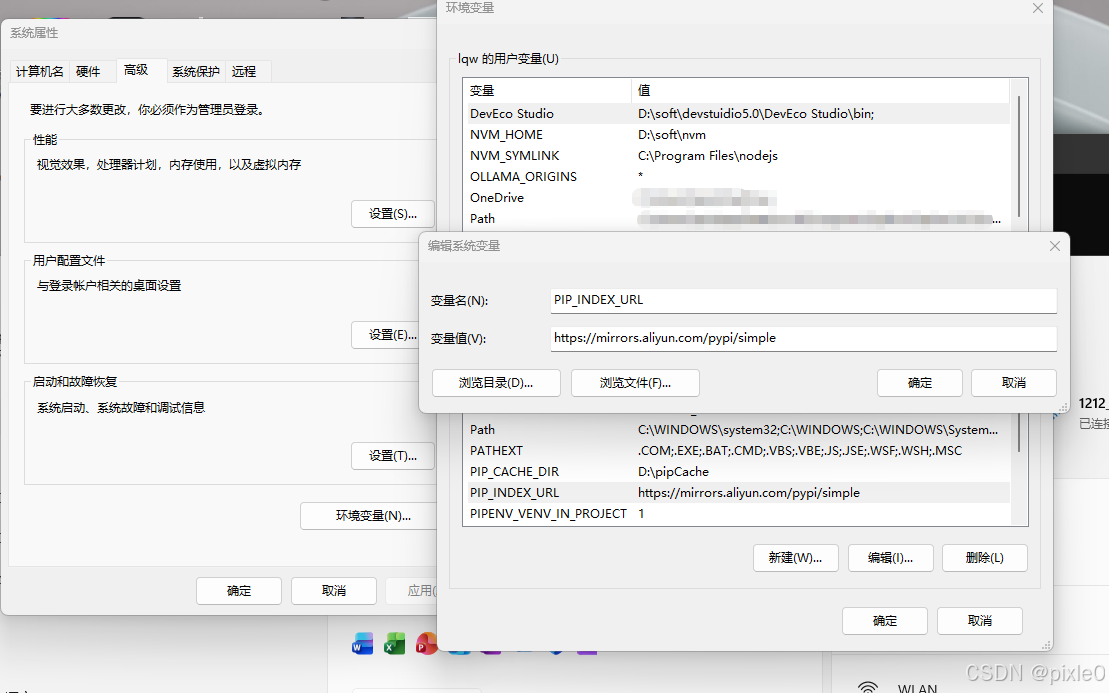
Task: Click the value C:\Program Files\nodejs
Action: click(707, 156)
